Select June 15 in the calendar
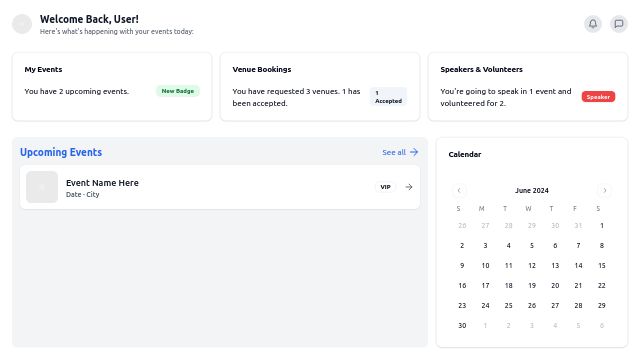The width and height of the screenshot is (640, 360). click(602, 265)
